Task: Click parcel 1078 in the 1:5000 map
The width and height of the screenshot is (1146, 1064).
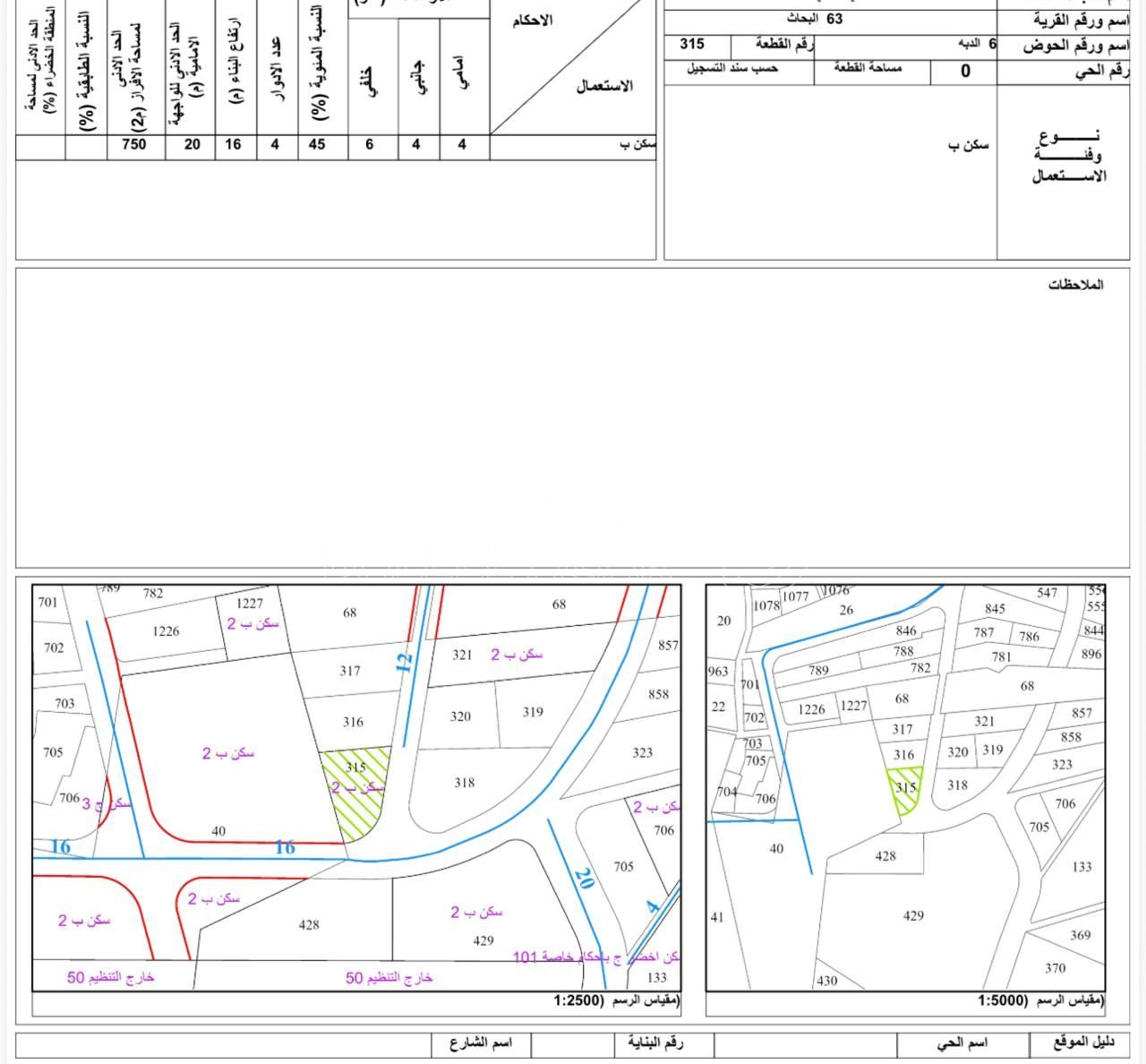Action: (766, 606)
